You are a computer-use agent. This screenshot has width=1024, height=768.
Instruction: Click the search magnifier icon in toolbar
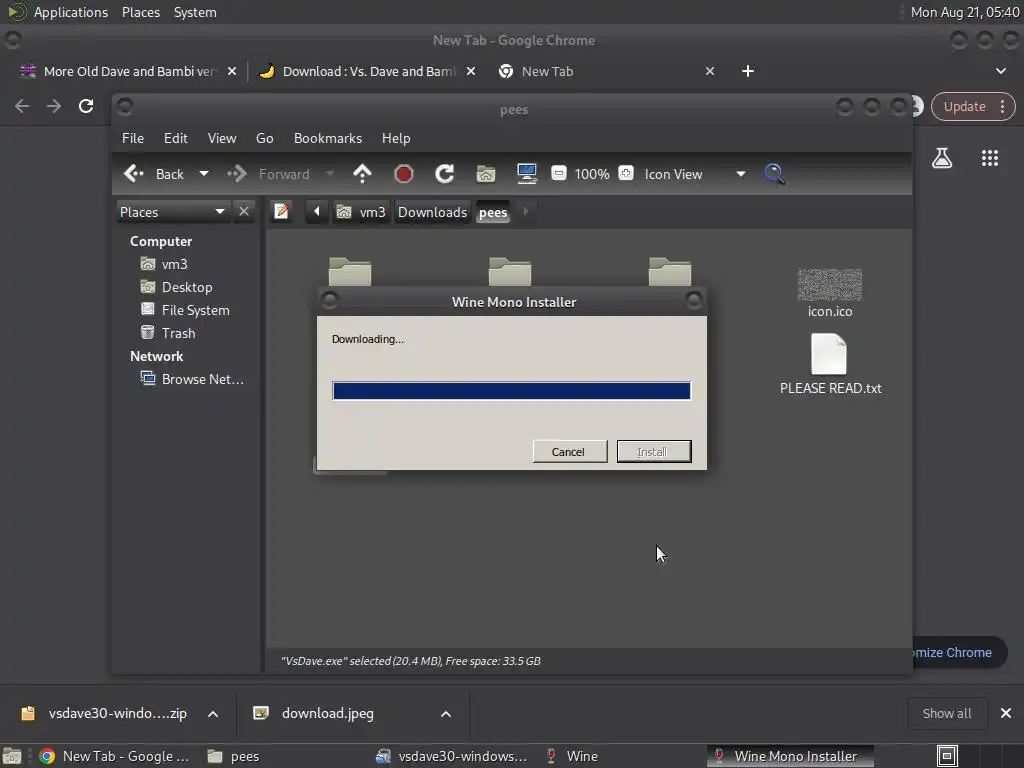pyautogui.click(x=775, y=174)
